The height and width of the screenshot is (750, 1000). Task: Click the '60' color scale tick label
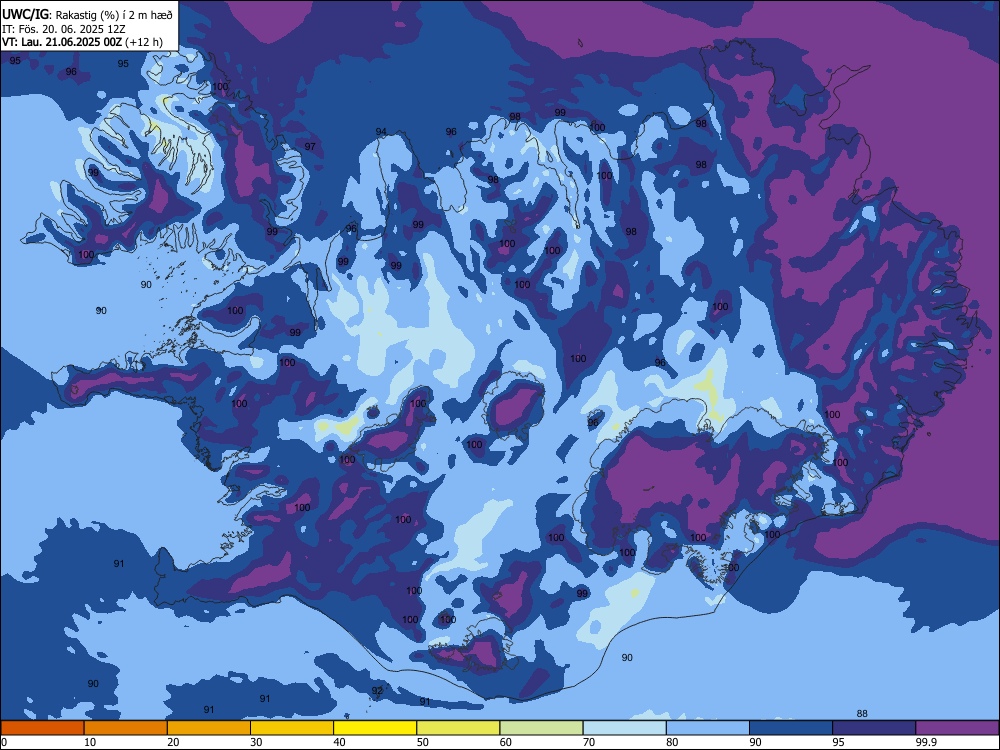click(x=506, y=742)
